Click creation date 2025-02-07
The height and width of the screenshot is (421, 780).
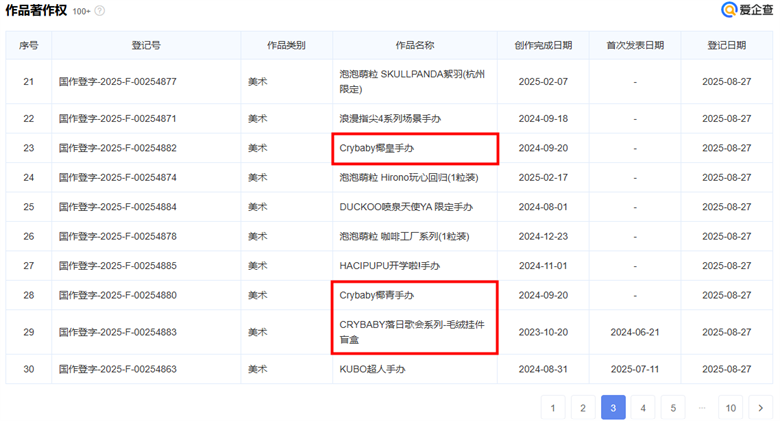[543, 82]
